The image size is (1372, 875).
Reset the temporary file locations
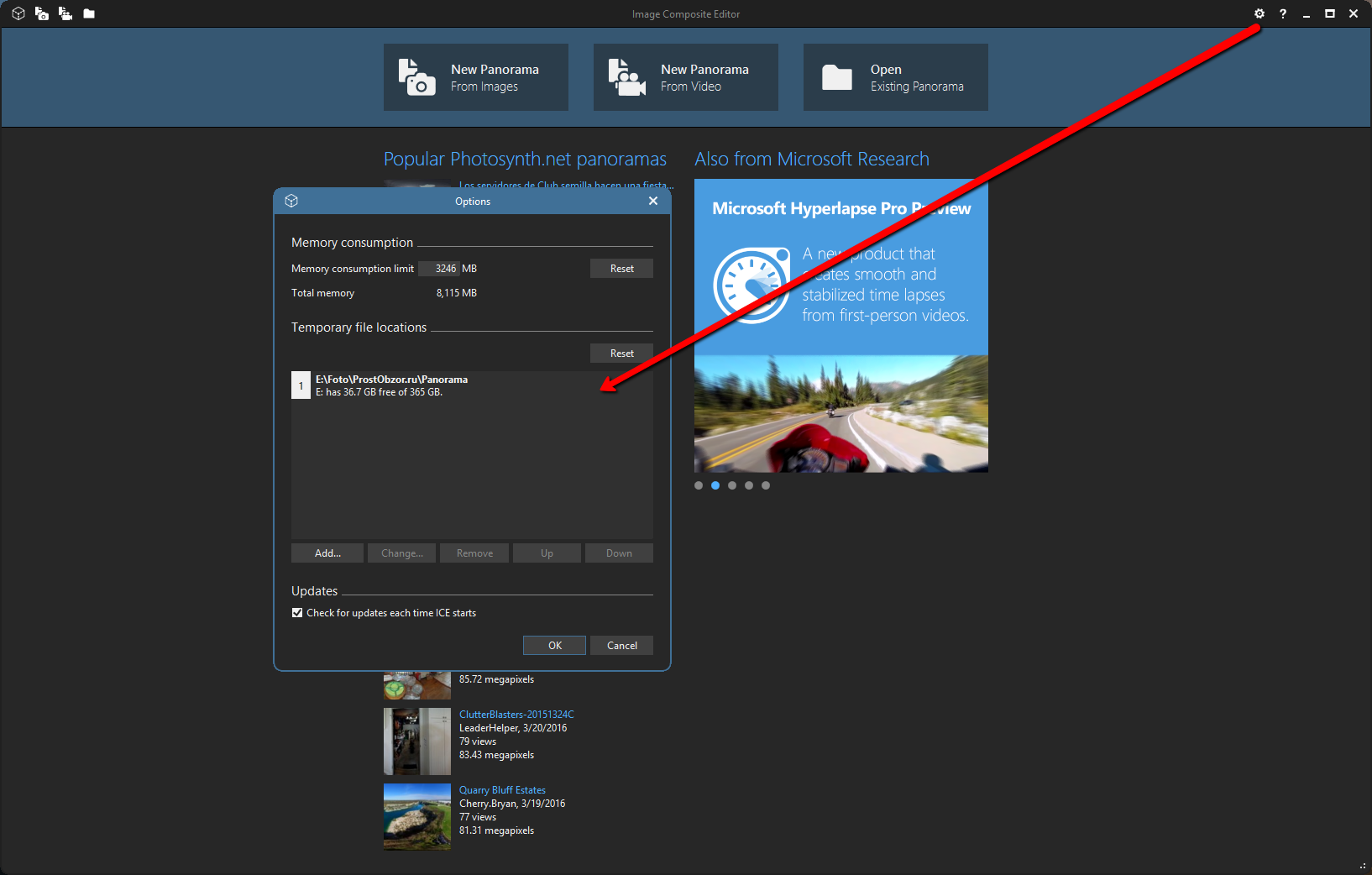(621, 354)
